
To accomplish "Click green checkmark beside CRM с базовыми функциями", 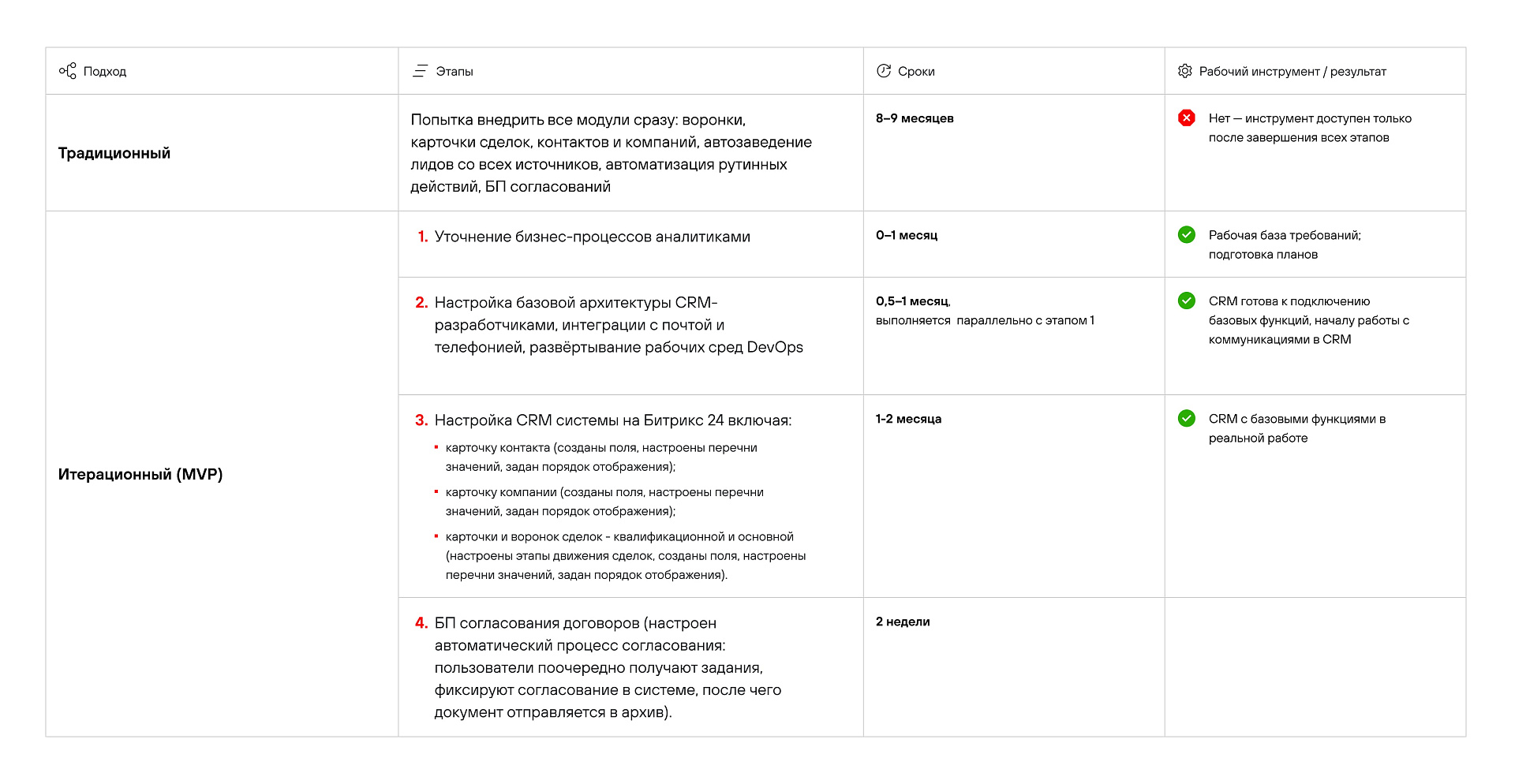I will pos(1186,418).
